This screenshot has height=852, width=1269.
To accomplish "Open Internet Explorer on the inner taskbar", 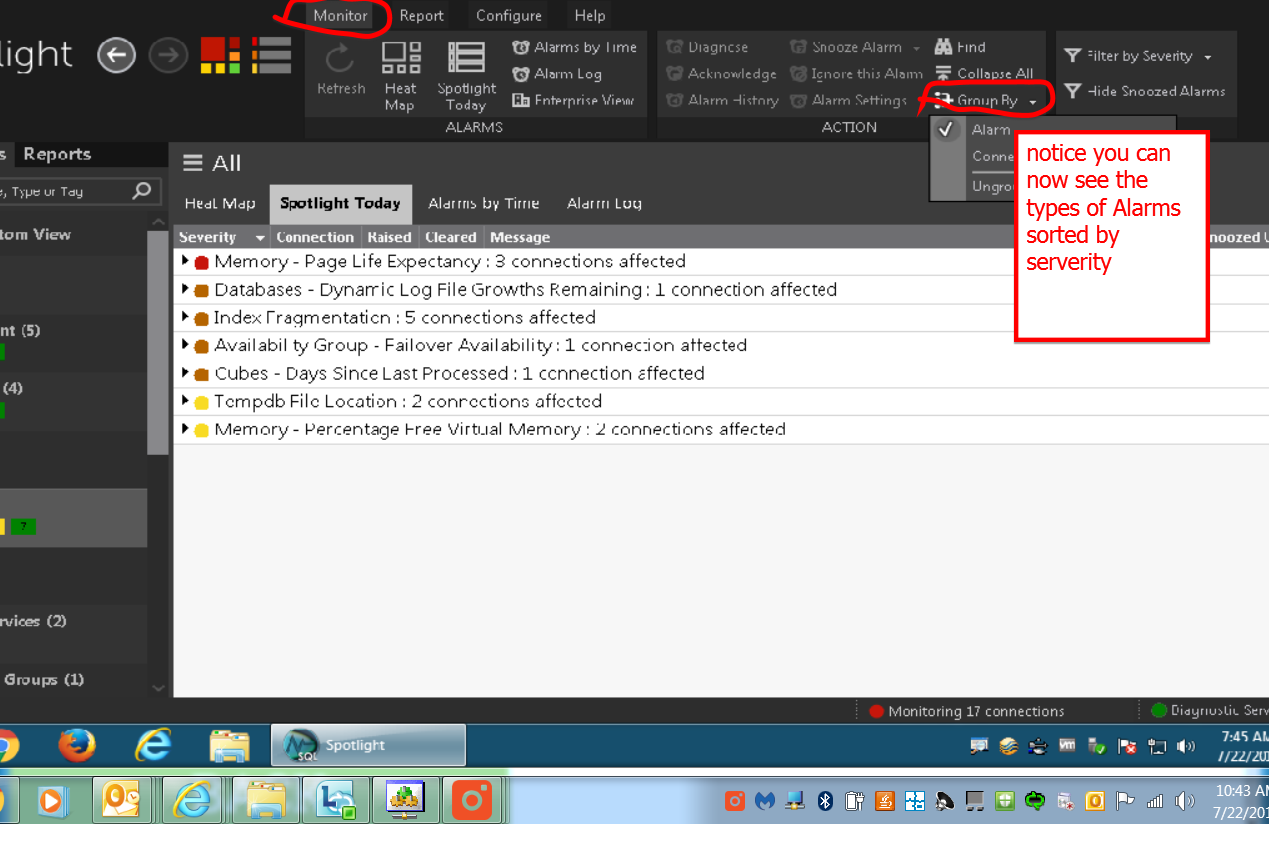I will (153, 745).
